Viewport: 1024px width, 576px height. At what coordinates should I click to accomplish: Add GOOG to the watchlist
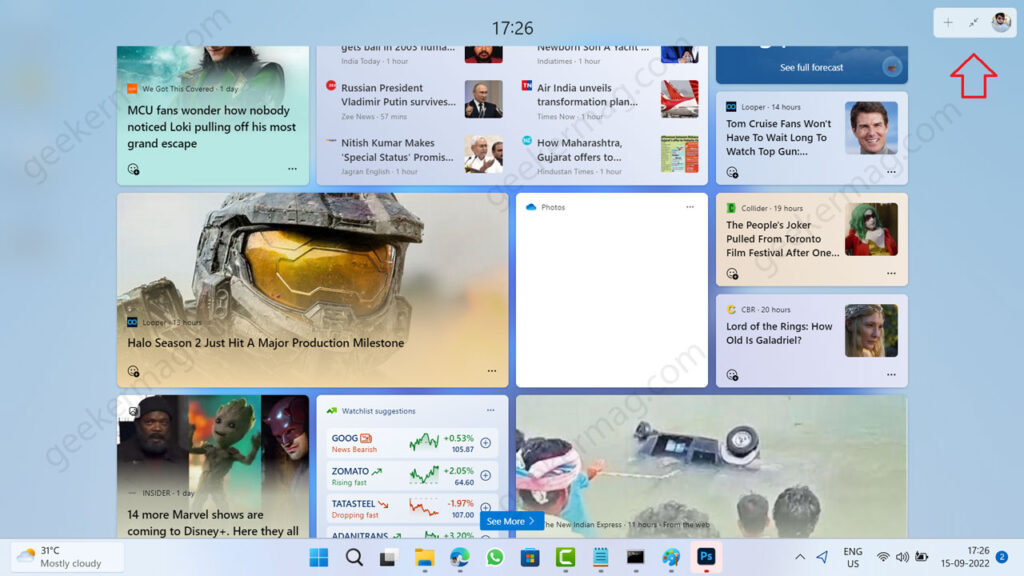click(485, 443)
